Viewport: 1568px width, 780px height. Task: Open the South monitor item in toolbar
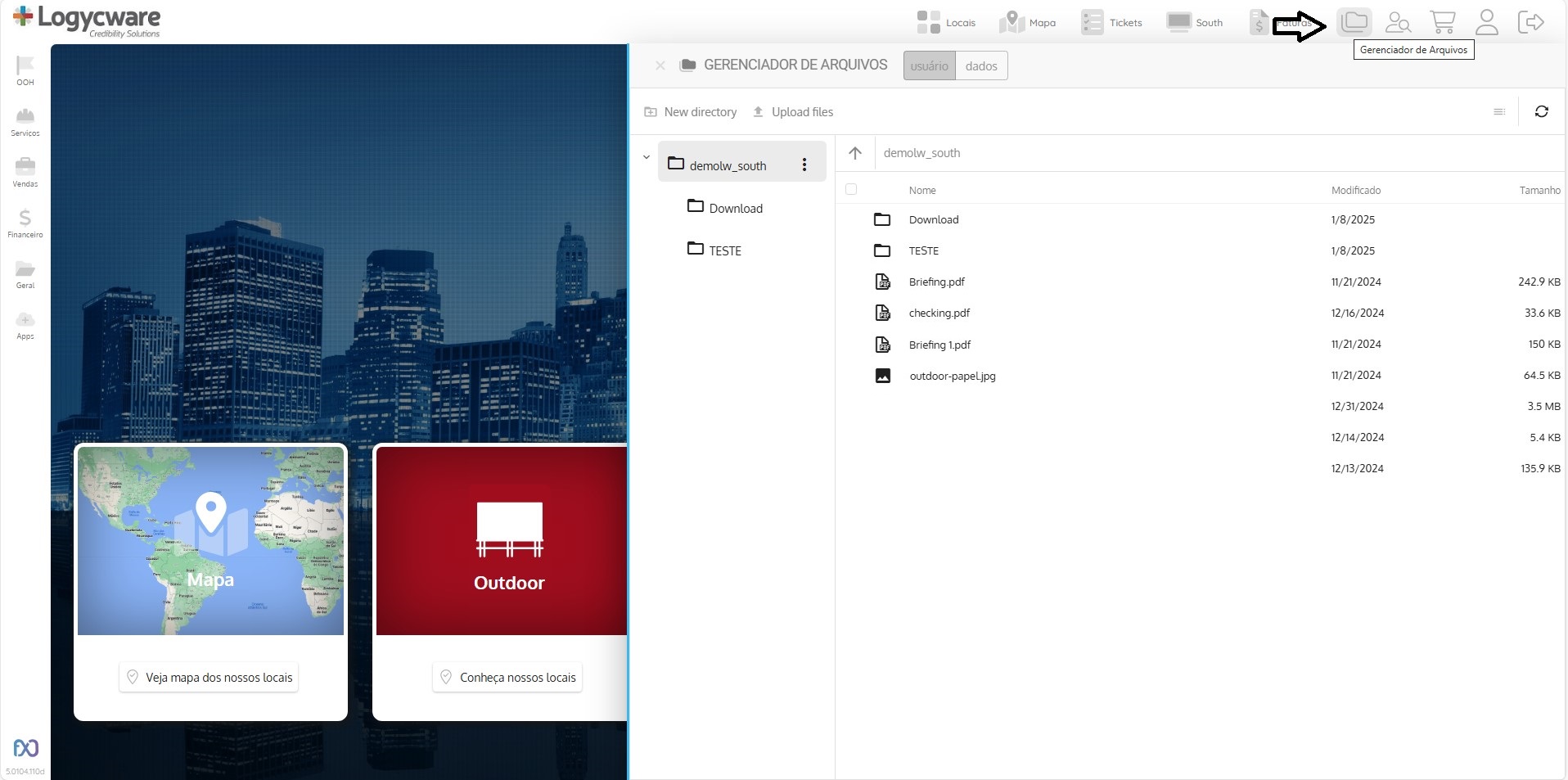point(1195,22)
